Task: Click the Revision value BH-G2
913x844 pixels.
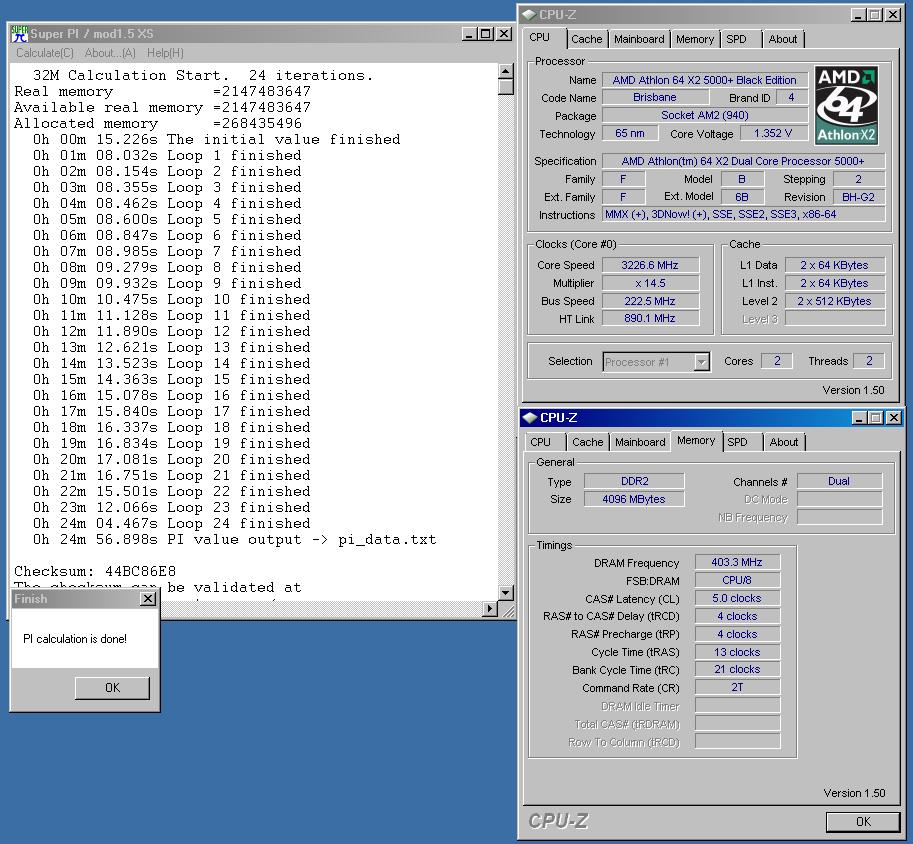Action: [859, 197]
